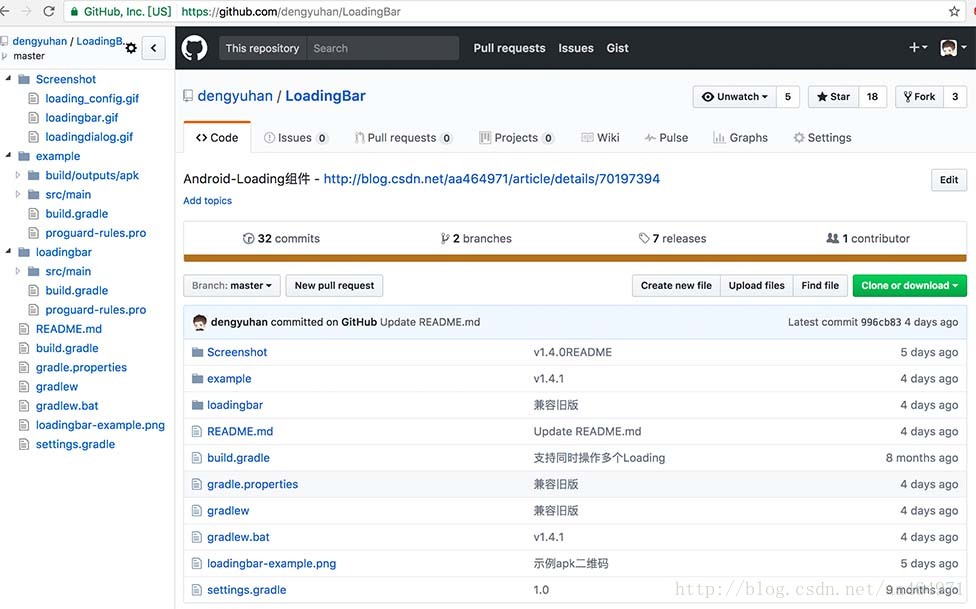Switch to the Code tab
The image size is (976, 609).
pyautogui.click(x=217, y=138)
